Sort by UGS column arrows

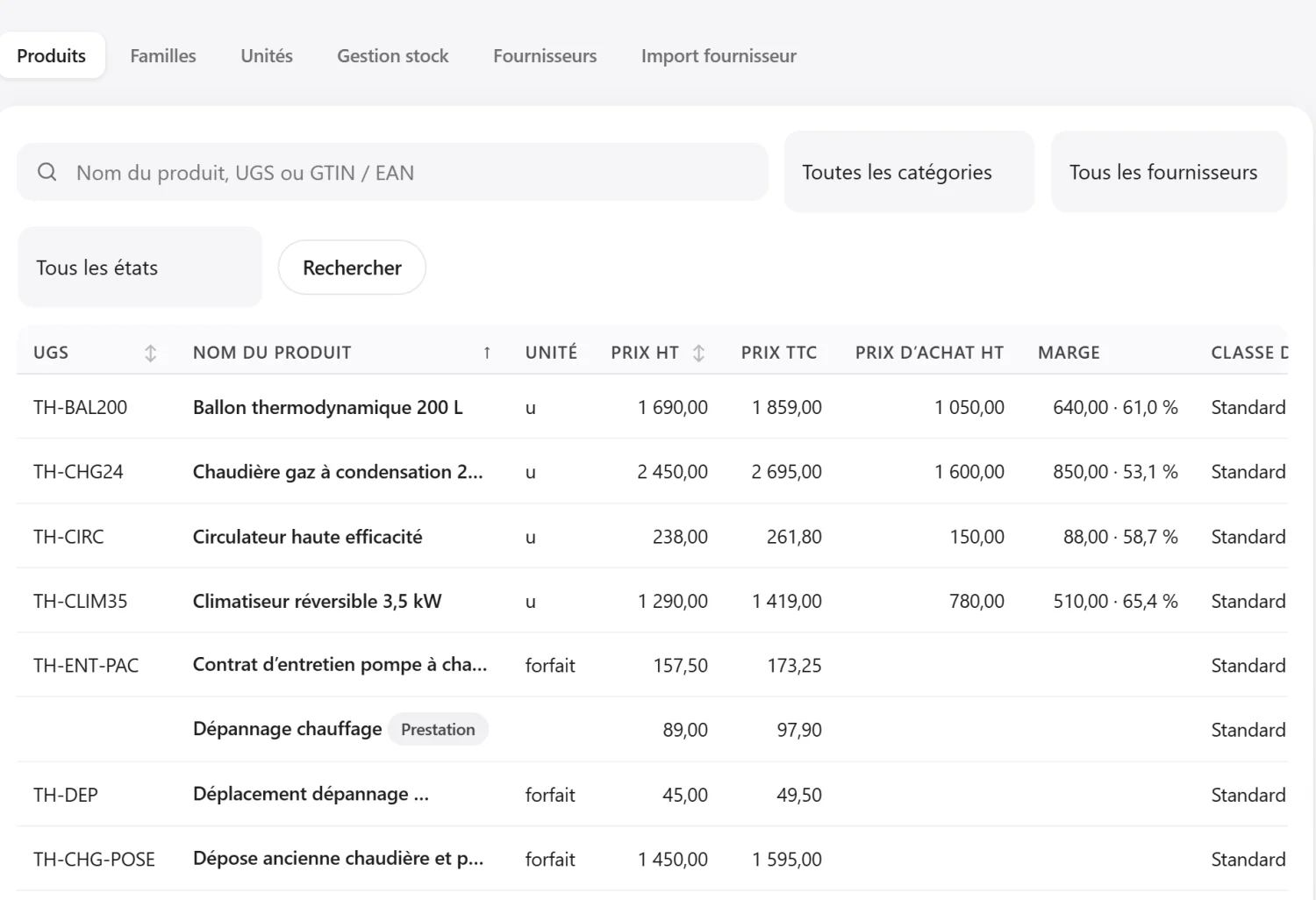click(151, 353)
